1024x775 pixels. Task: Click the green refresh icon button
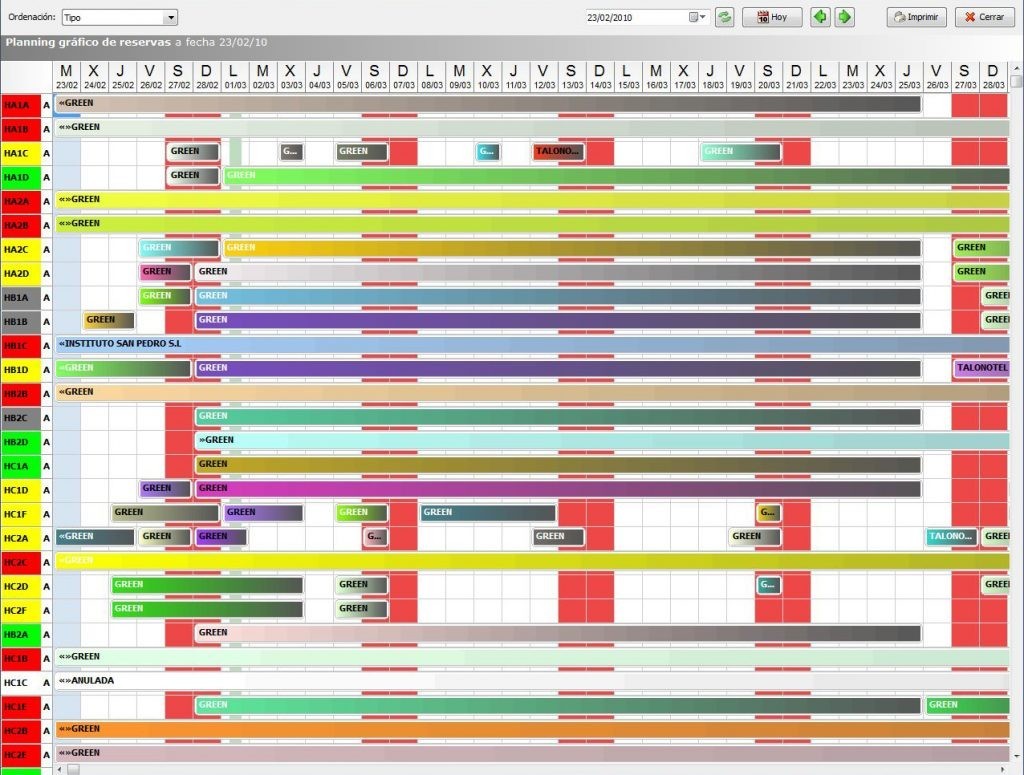[724, 18]
